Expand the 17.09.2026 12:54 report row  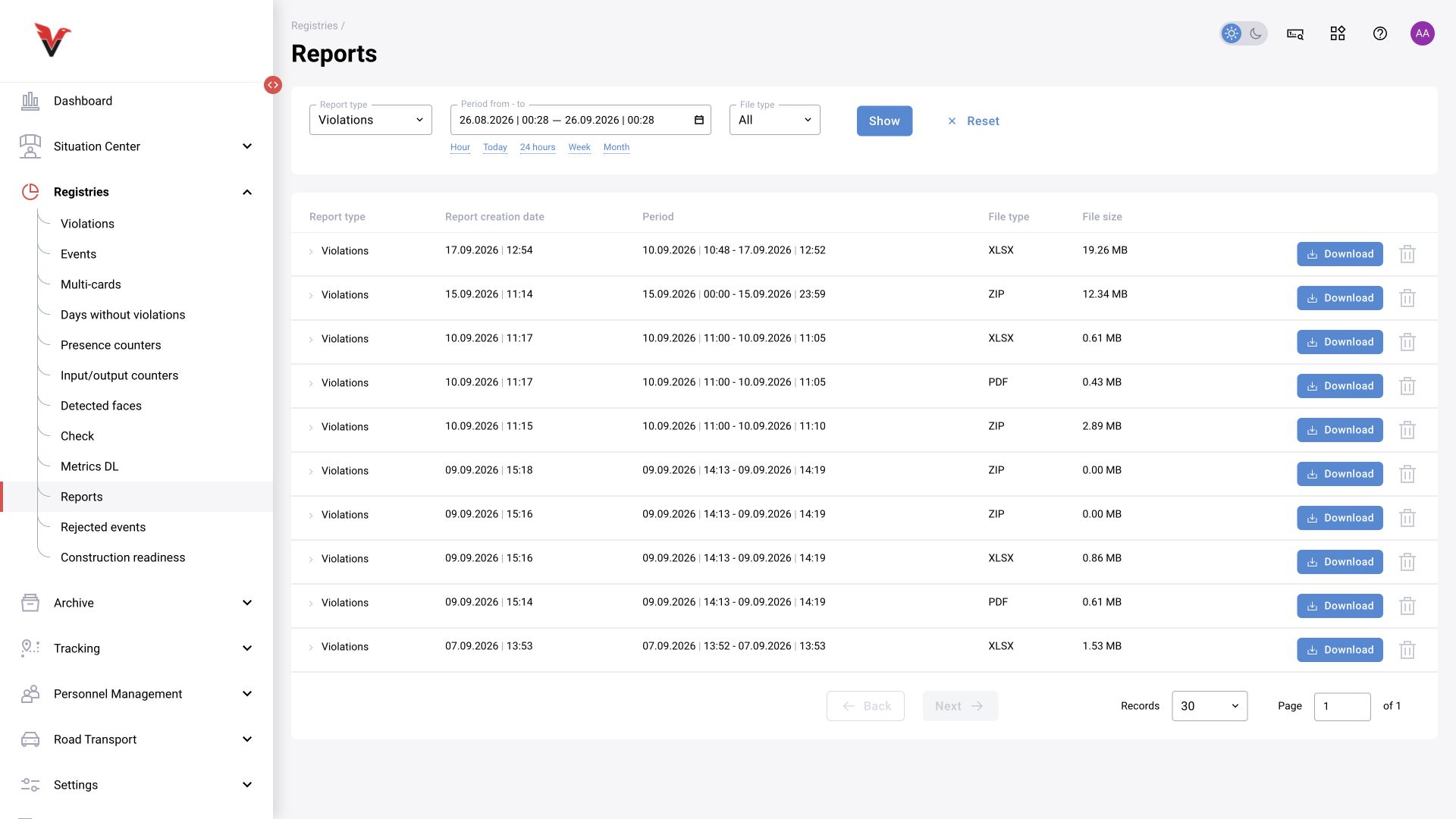click(x=311, y=251)
